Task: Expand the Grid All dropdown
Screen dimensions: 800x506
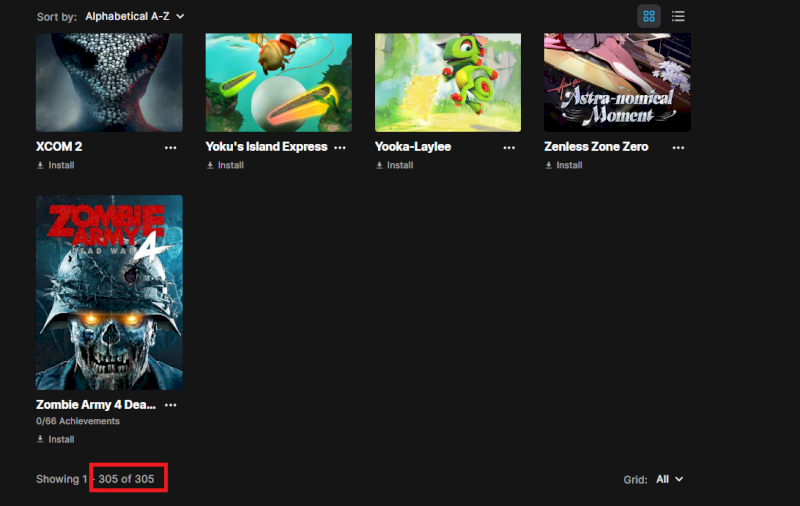Action: click(x=669, y=479)
